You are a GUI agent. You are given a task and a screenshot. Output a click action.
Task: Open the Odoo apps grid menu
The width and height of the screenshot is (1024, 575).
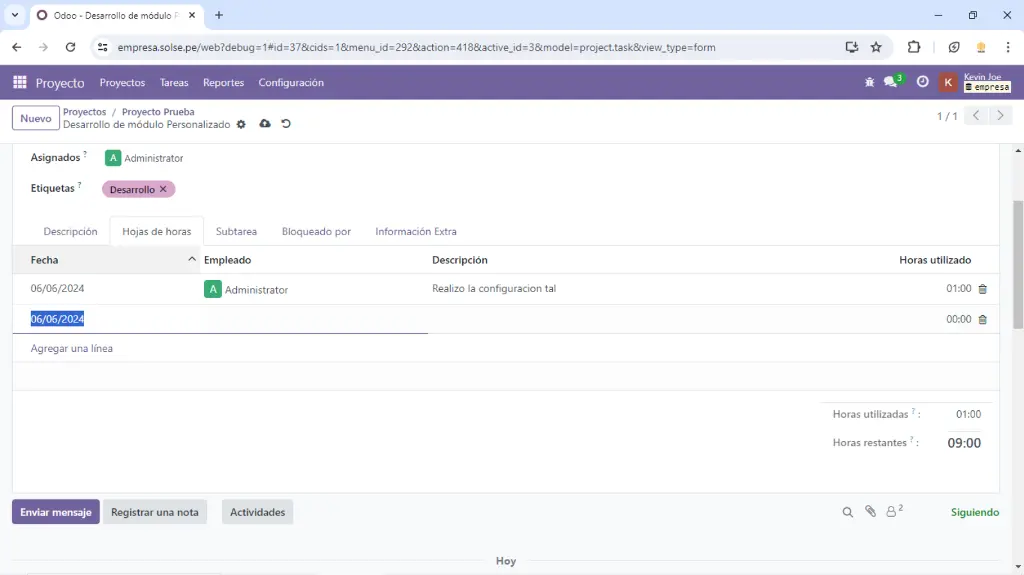20,83
